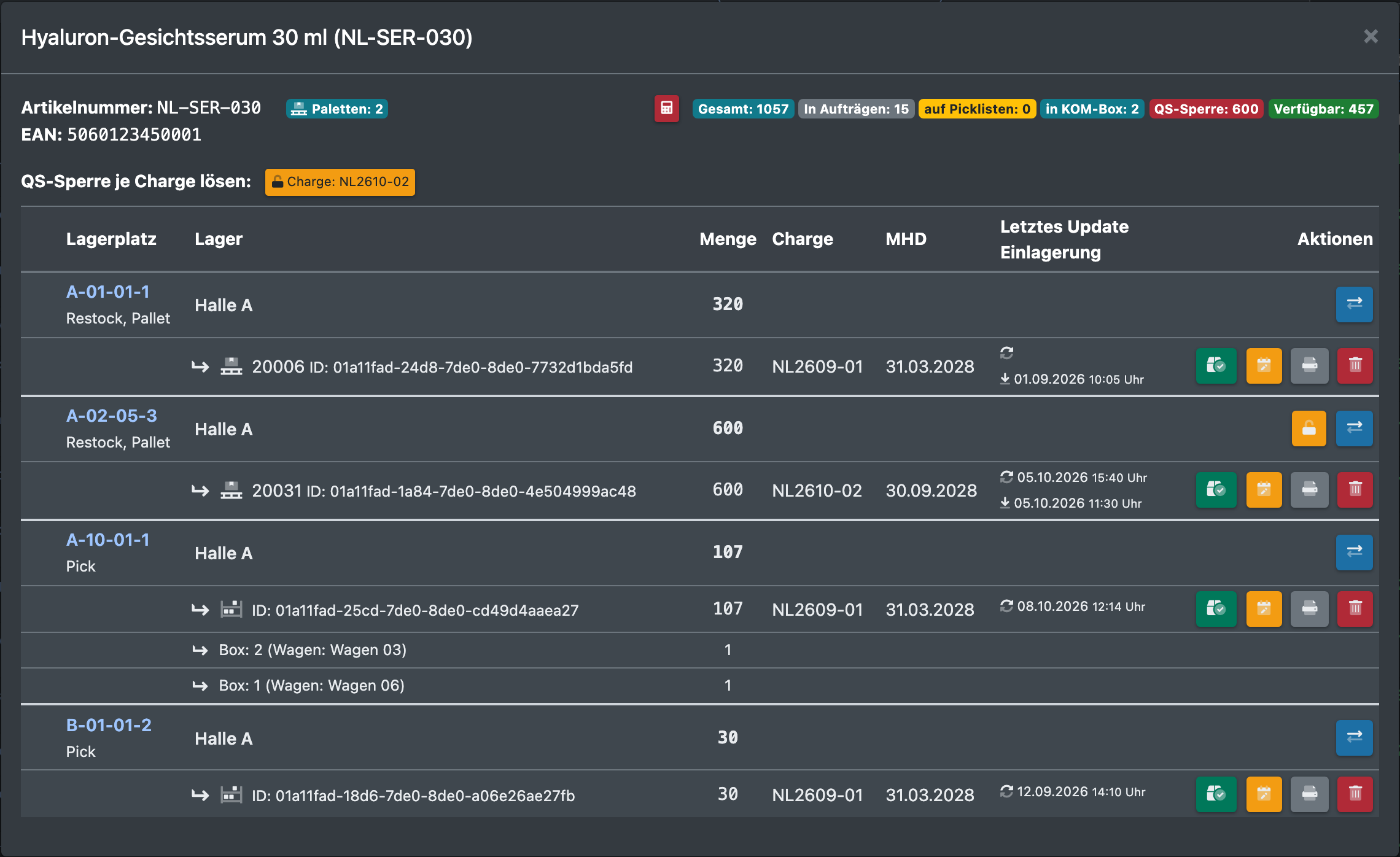Click transfer arrows button for A-10-01-1
The height and width of the screenshot is (857, 1400).
1354,552
